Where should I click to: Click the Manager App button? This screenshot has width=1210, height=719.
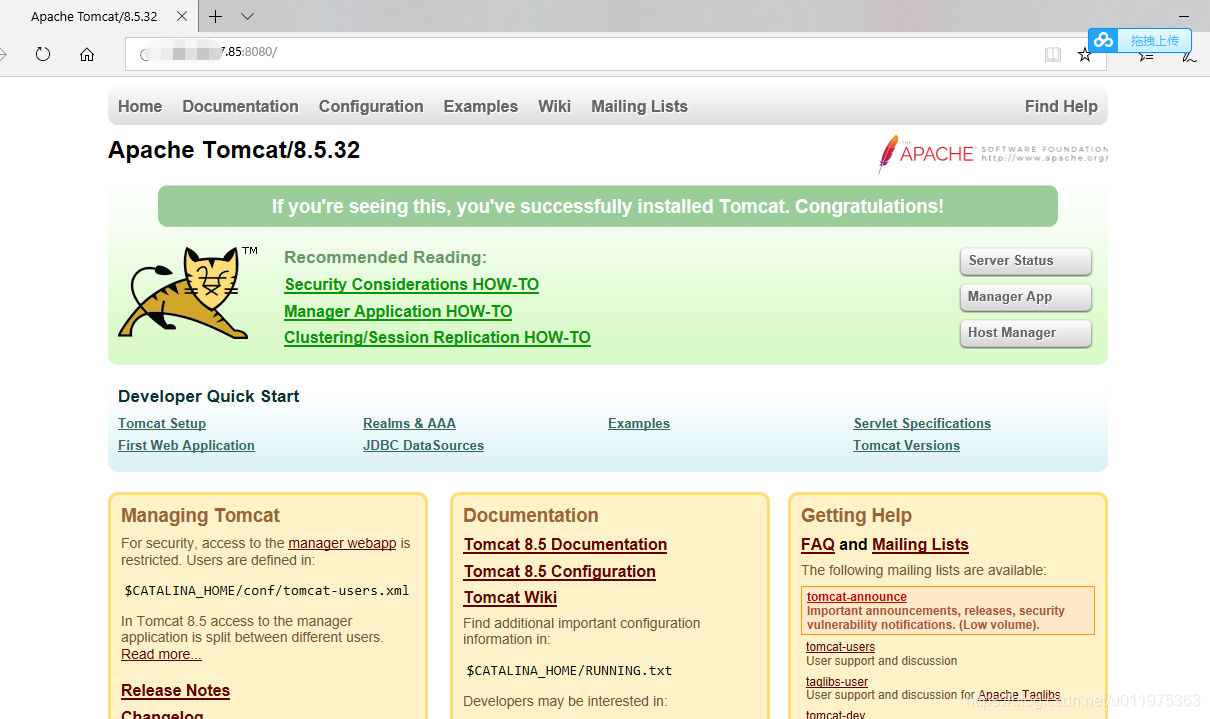[x=1025, y=297]
